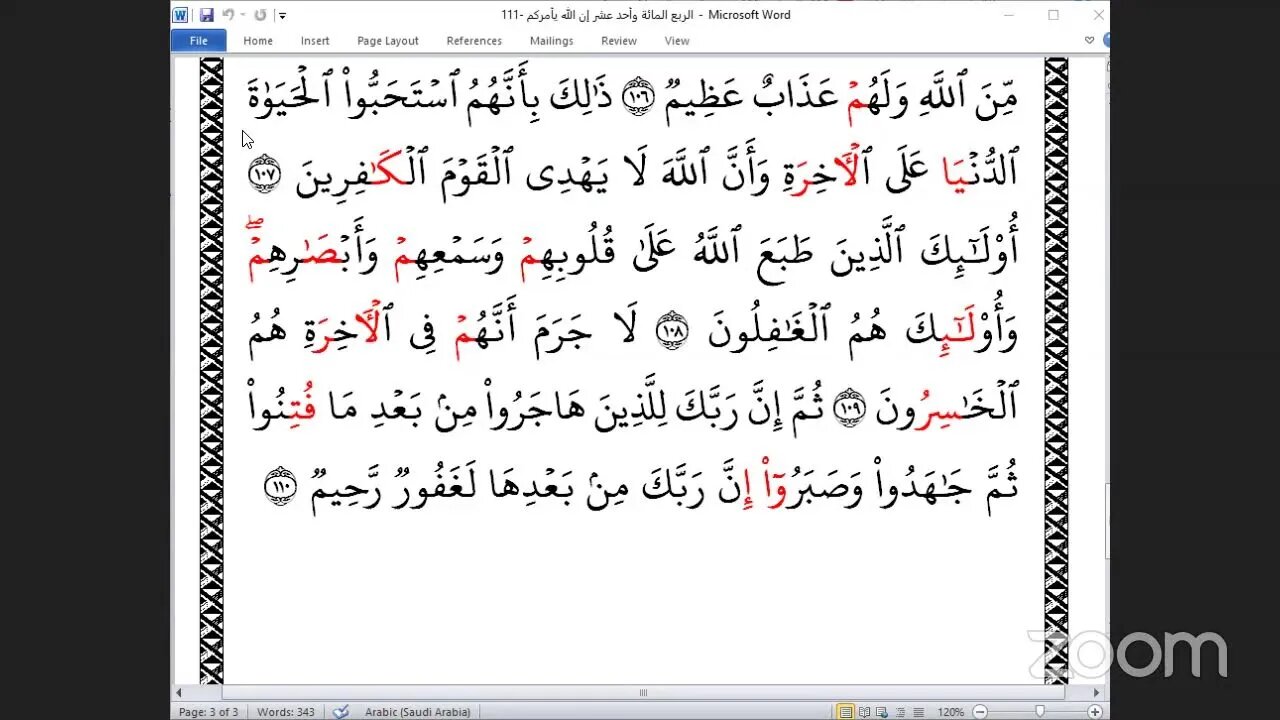Click the zoom slider handle

(1041, 712)
